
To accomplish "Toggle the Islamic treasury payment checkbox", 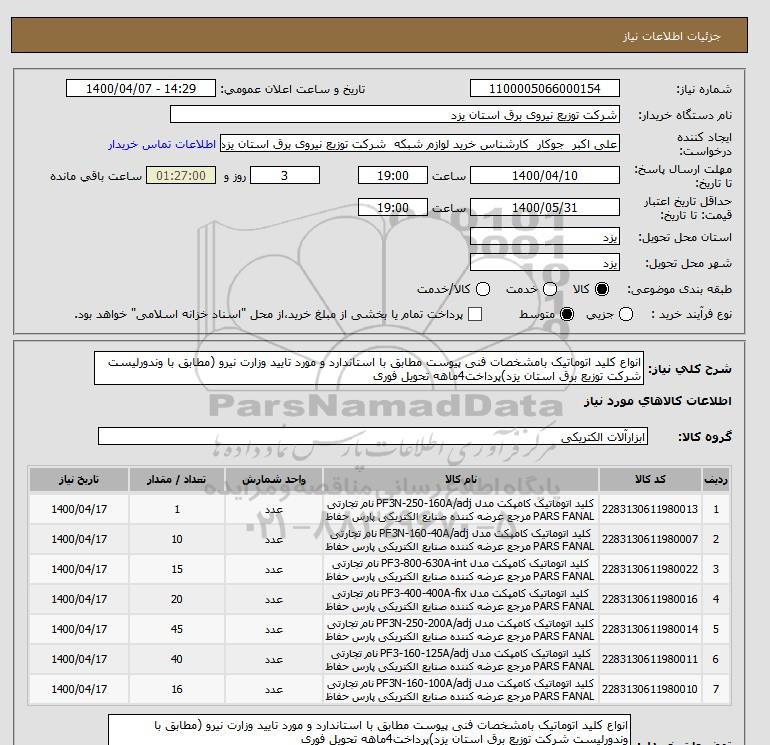I will click(x=475, y=314).
